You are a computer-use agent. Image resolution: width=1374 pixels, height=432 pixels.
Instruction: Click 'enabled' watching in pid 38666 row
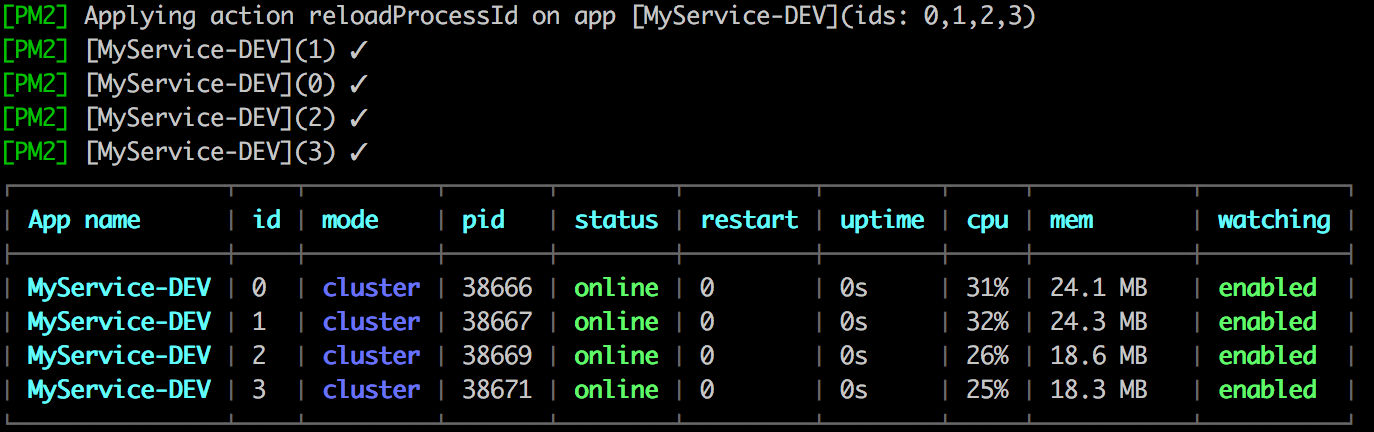pos(1267,288)
